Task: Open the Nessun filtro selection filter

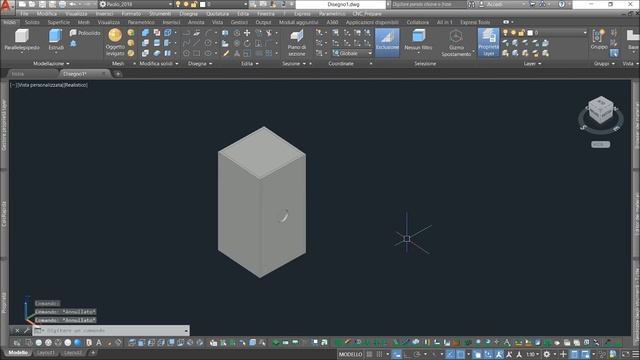Action: point(418,40)
